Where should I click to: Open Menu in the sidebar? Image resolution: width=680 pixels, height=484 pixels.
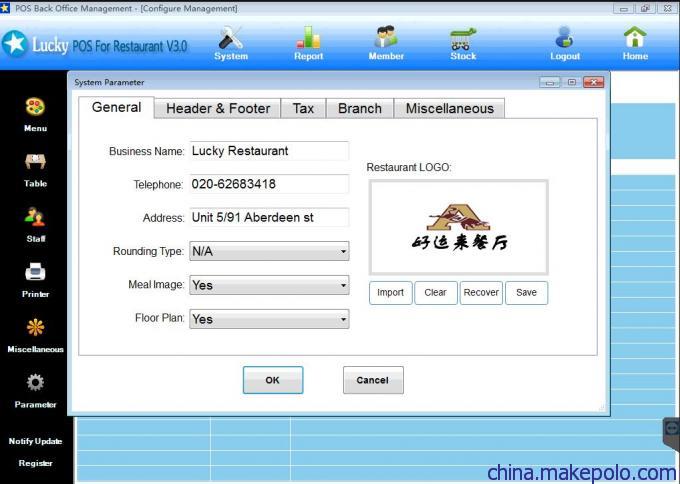pos(35,114)
